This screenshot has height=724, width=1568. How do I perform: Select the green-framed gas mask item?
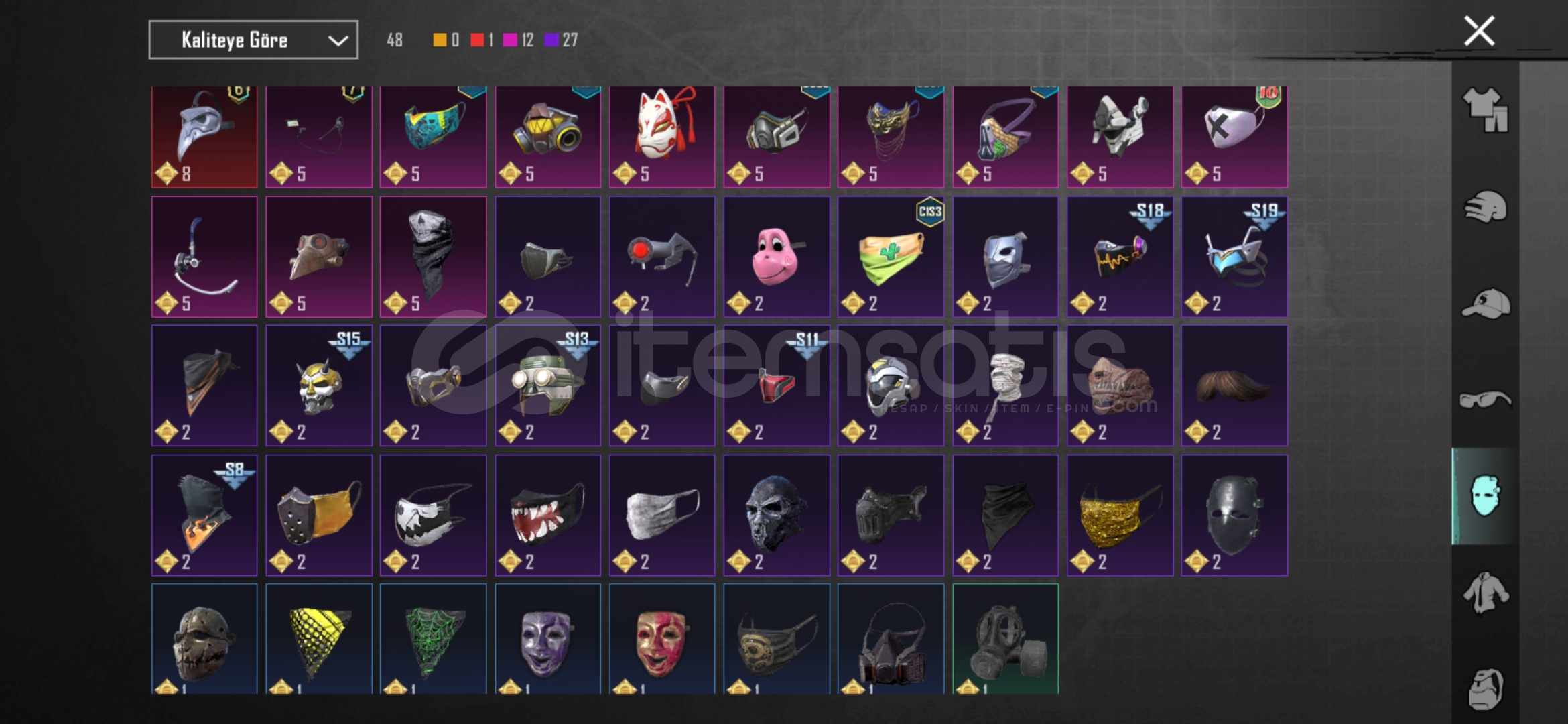(1005, 639)
